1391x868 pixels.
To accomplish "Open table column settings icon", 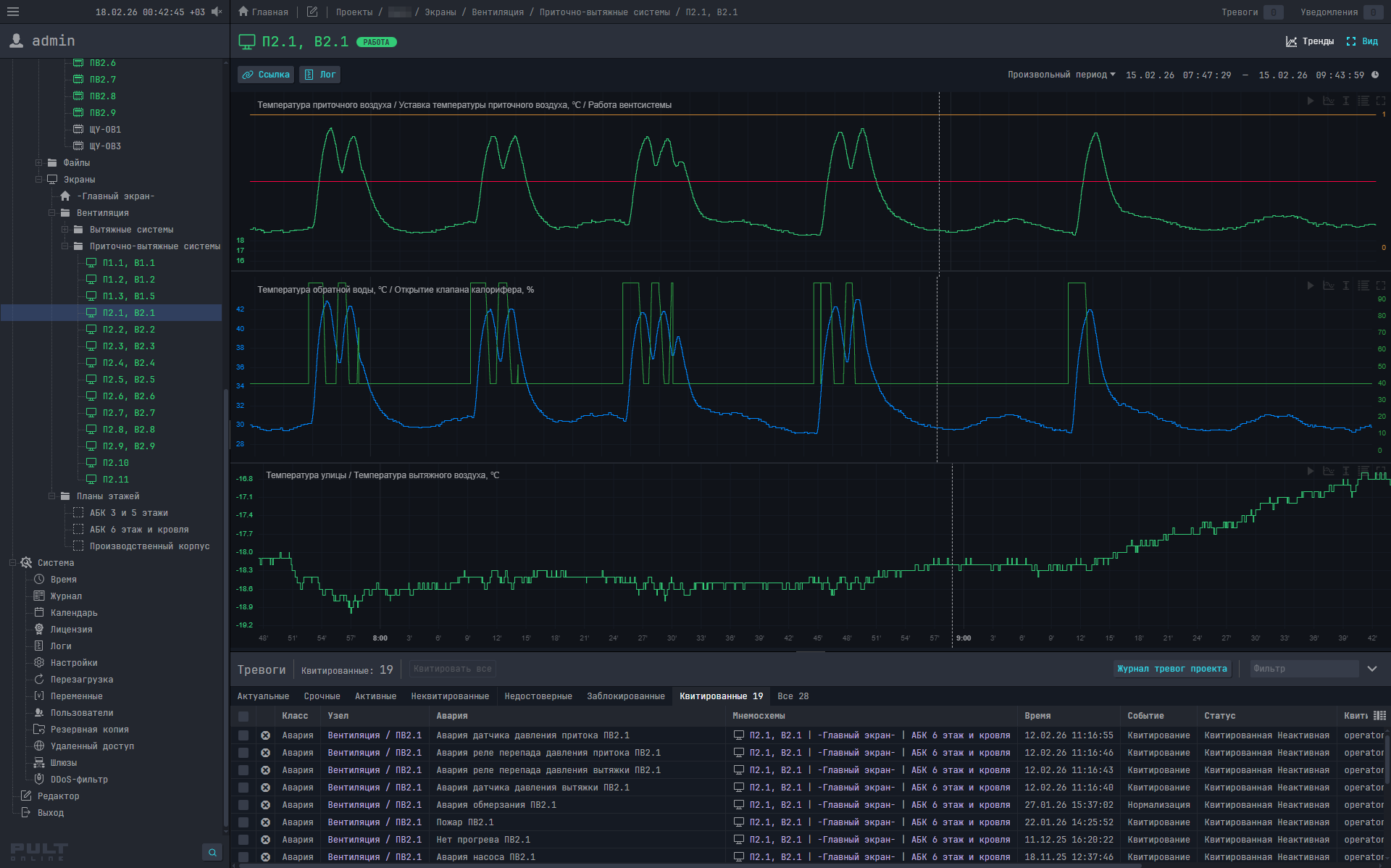I will pyautogui.click(x=1379, y=715).
